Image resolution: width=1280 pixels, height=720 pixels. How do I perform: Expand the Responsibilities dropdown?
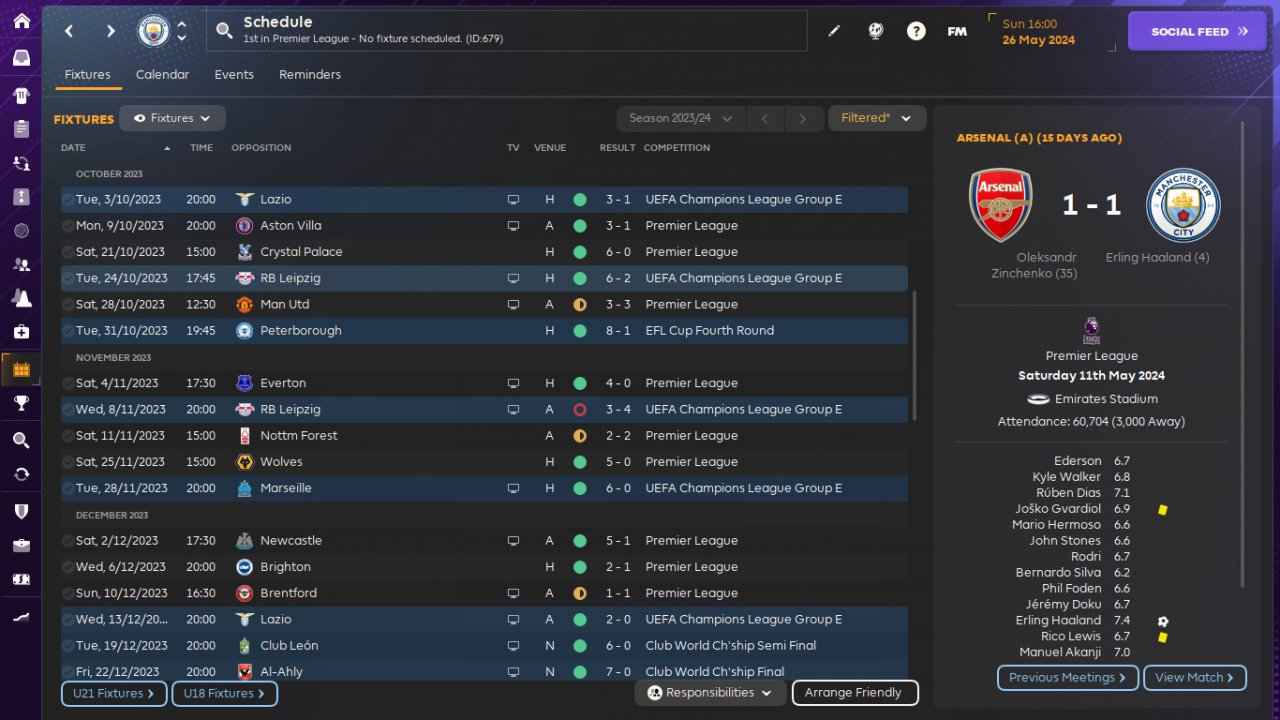click(x=710, y=693)
